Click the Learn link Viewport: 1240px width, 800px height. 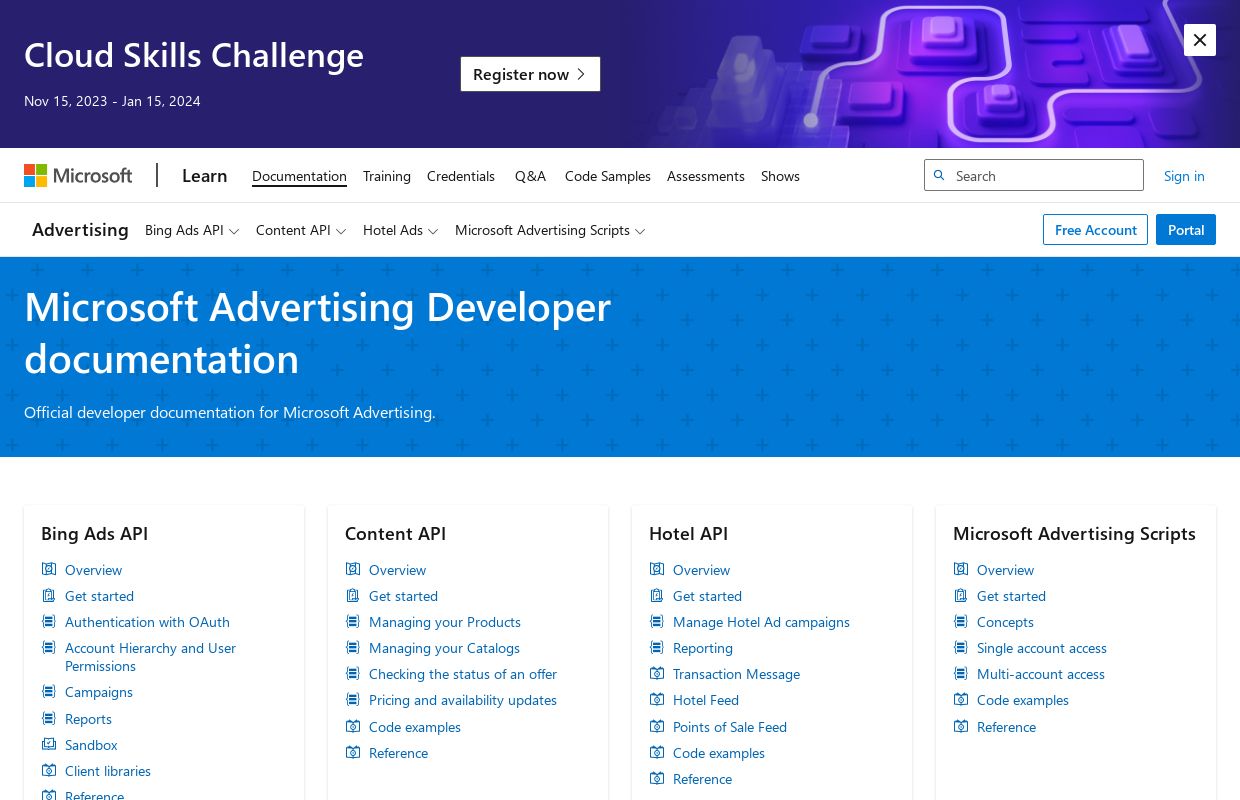(x=205, y=176)
